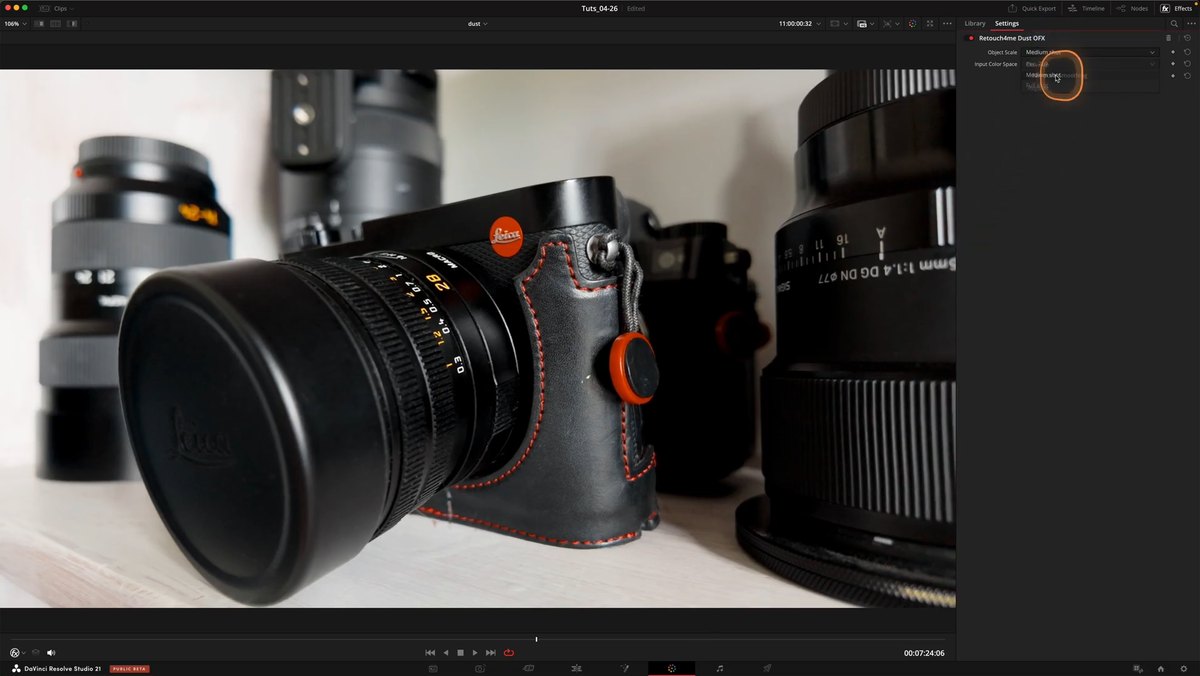Toggle the loop playback button

[509, 652]
